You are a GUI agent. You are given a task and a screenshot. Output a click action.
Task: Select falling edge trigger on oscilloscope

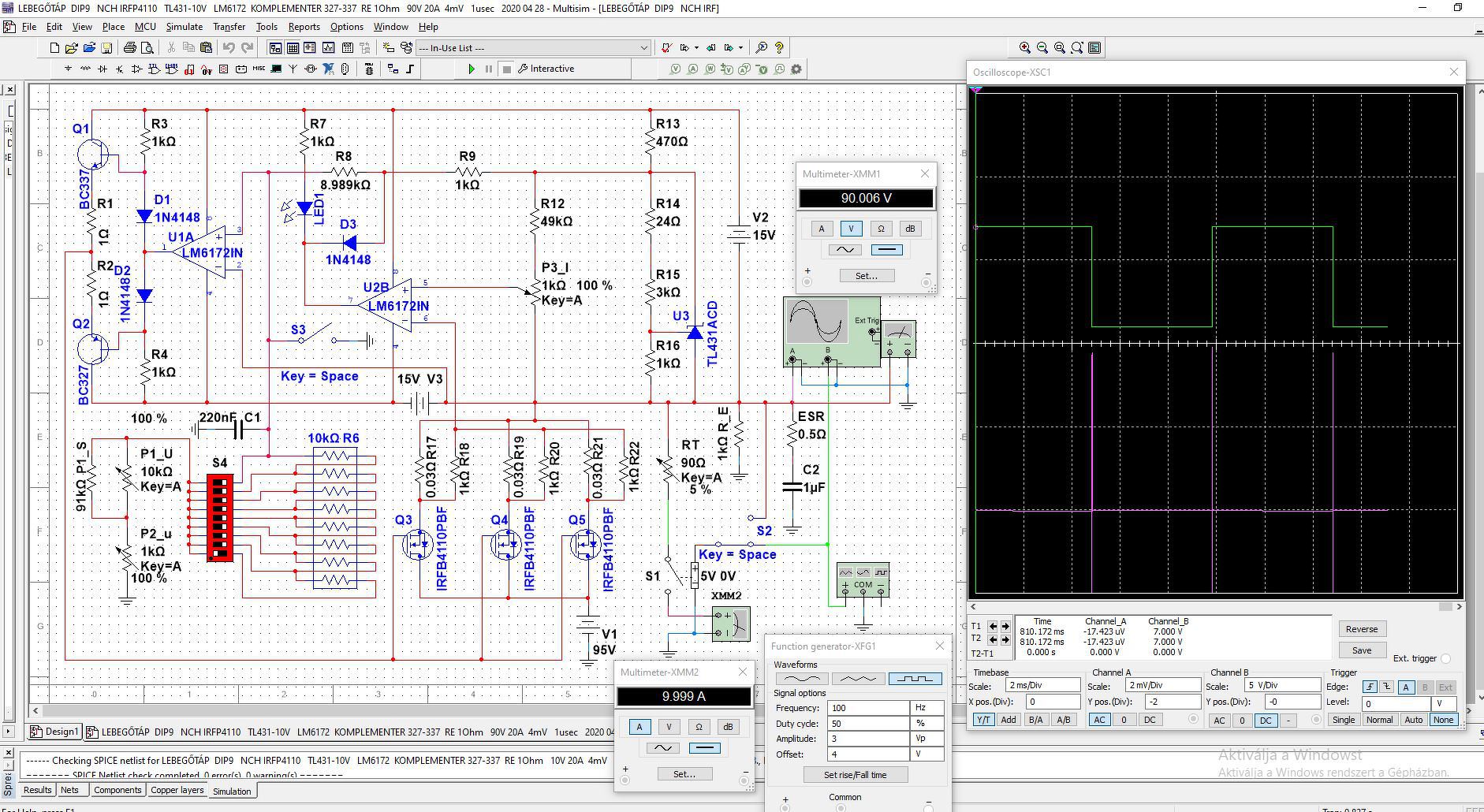tap(1387, 687)
